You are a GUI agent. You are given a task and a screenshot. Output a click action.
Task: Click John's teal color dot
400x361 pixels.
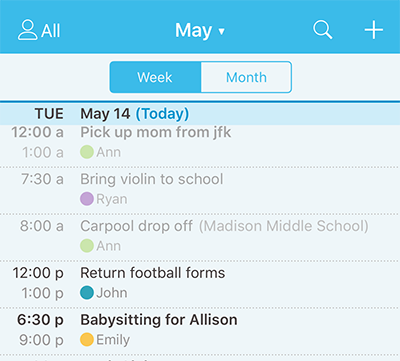pos(87,293)
